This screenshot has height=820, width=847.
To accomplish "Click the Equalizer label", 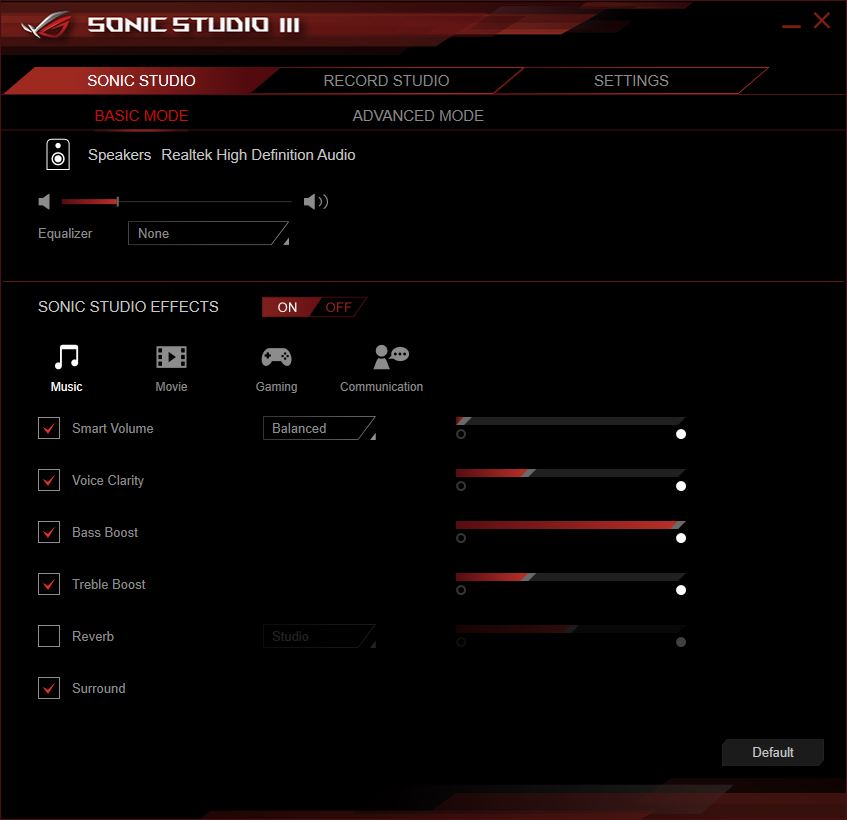I will click(x=65, y=233).
